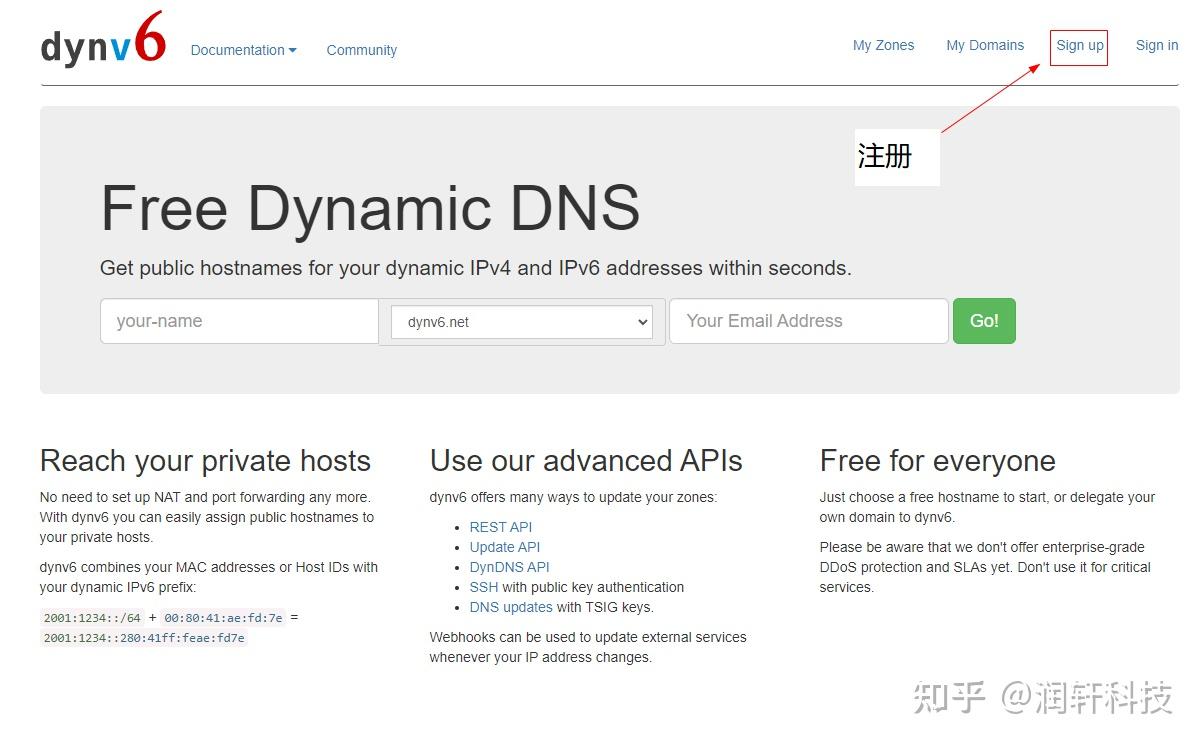Open the My Zones page
The width and height of the screenshot is (1203, 746).
point(883,45)
